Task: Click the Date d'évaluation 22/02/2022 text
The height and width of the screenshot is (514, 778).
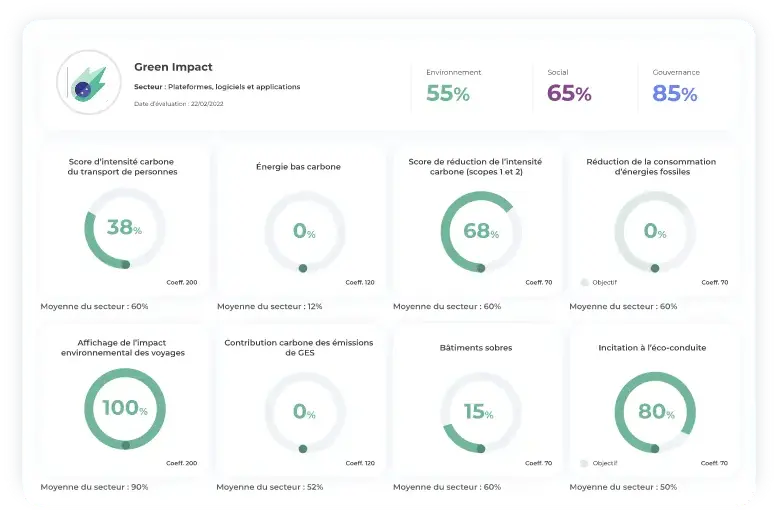Action: [179, 104]
